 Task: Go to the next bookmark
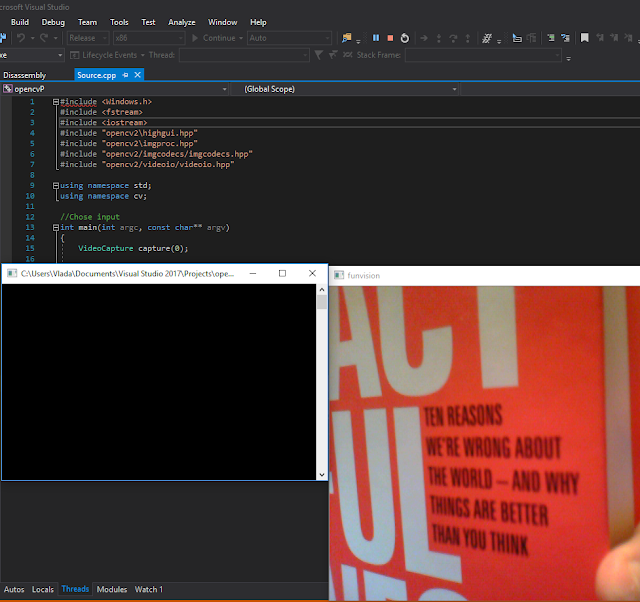click(x=614, y=38)
